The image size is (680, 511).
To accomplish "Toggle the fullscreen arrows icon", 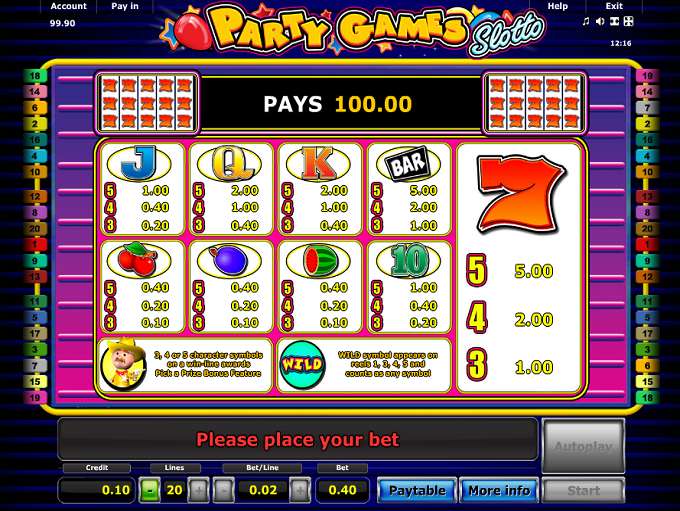I will (x=628, y=21).
